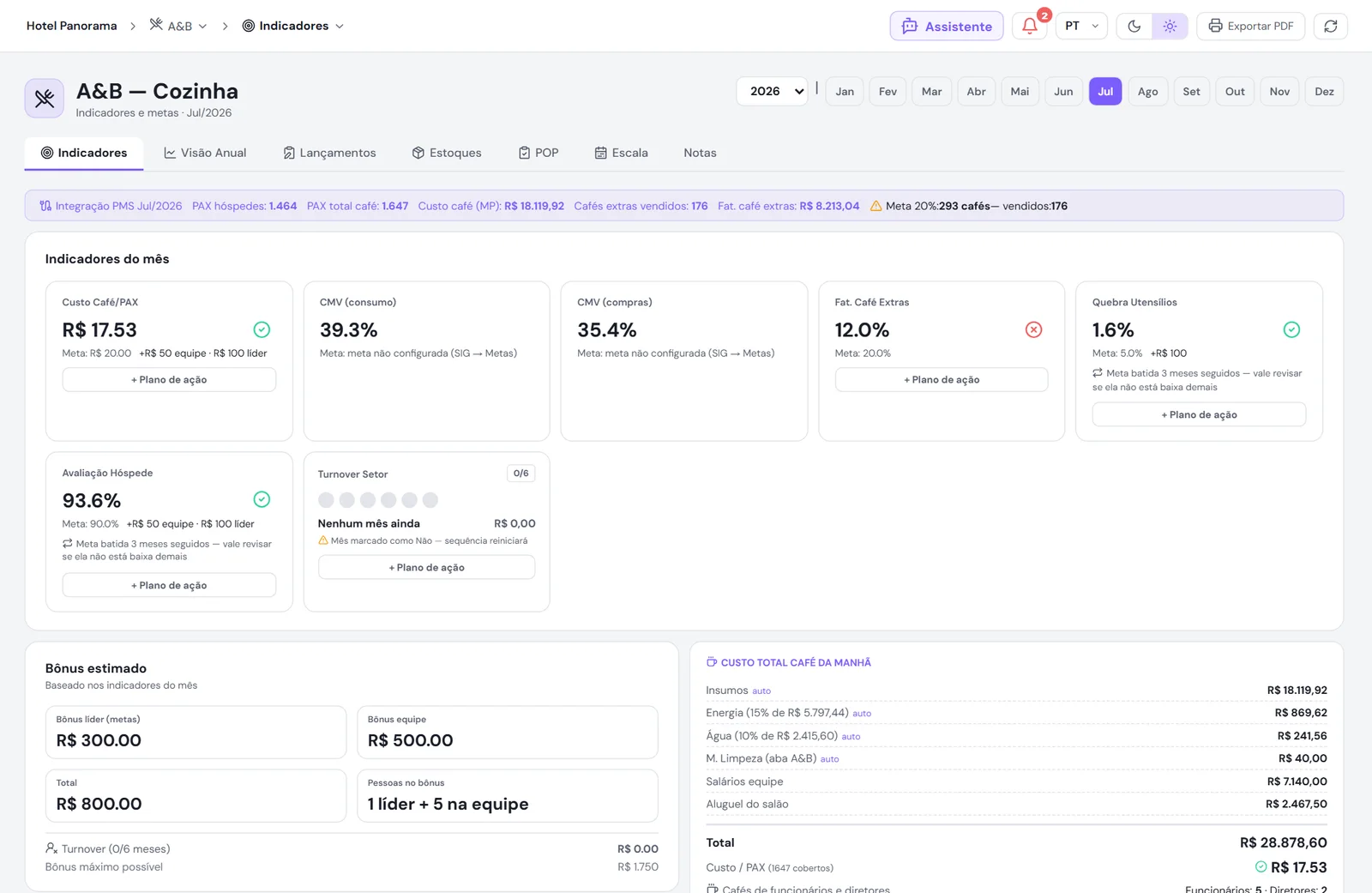
Task: Open the Notas tab
Action: pos(700,153)
